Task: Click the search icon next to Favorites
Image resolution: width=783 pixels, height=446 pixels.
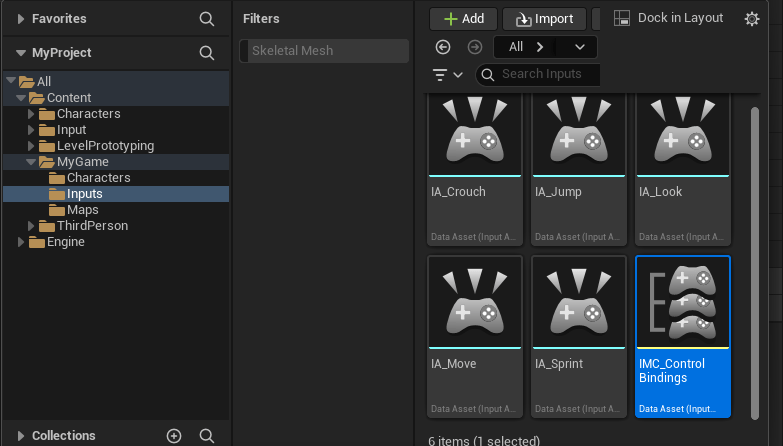Action: (207, 19)
